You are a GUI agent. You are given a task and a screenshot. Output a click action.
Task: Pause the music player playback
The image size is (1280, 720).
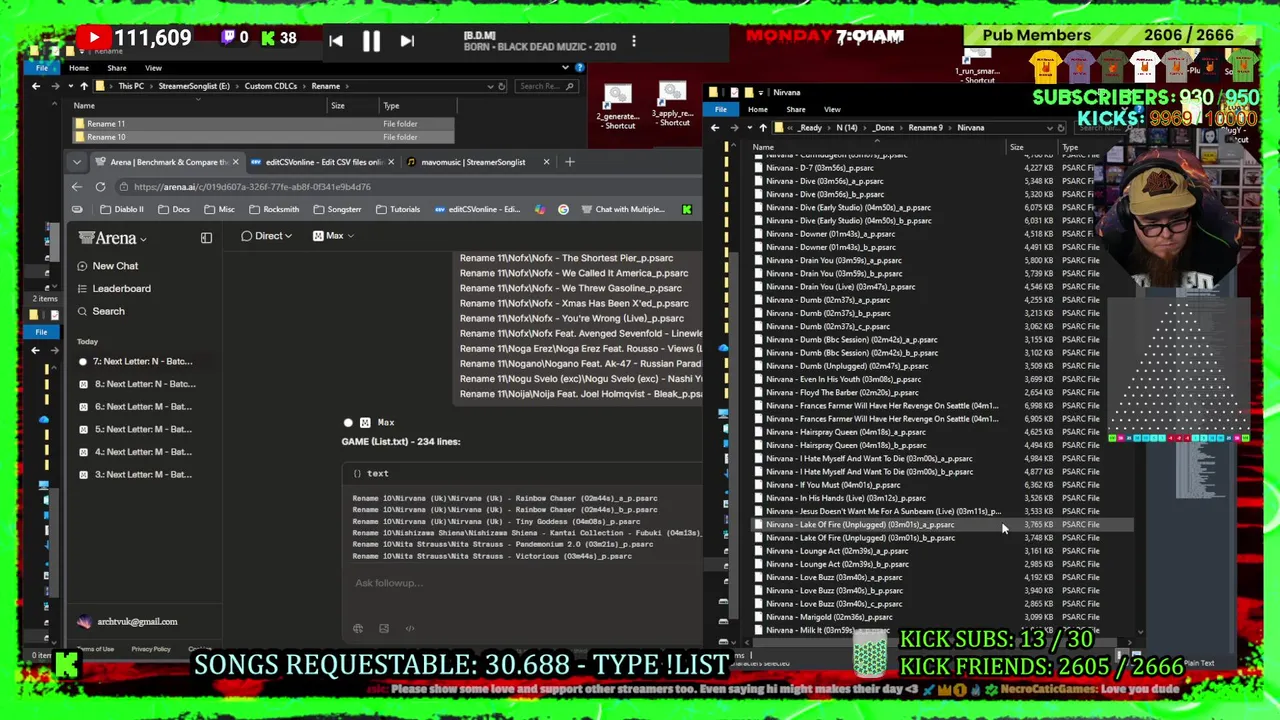coord(371,41)
